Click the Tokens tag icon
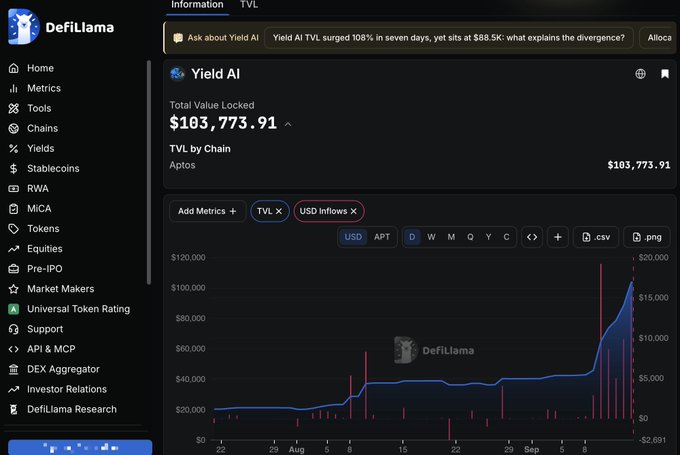Image resolution: width=680 pixels, height=455 pixels. click(13, 229)
